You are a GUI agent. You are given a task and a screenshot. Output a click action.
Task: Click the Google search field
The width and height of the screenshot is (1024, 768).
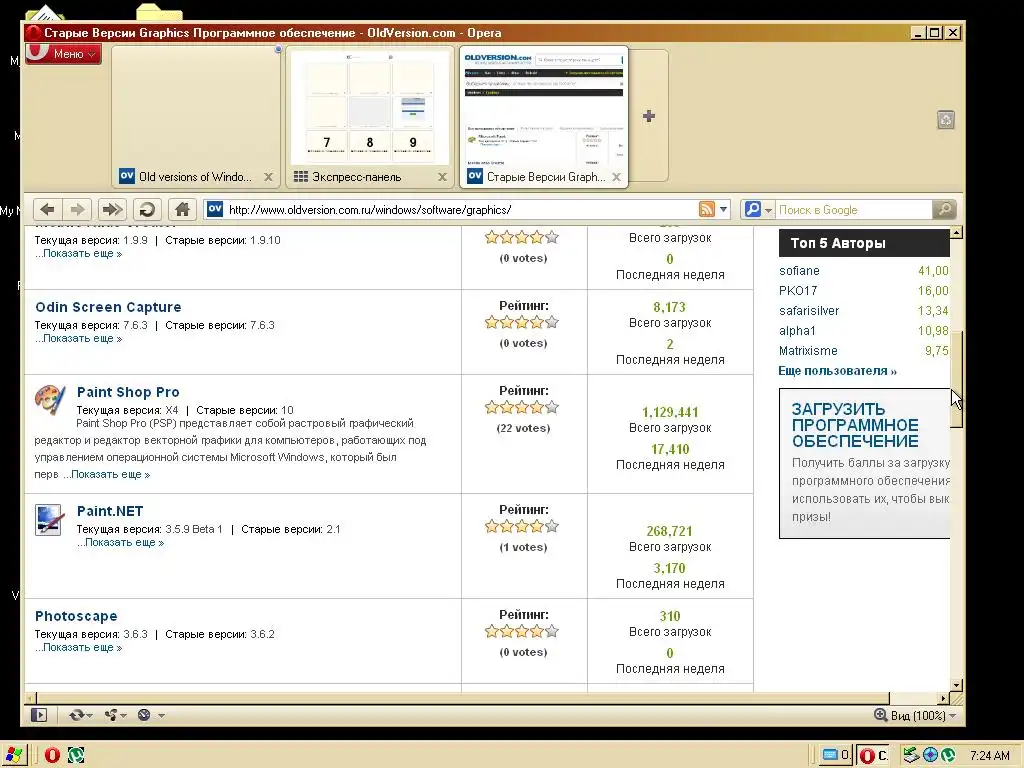coord(854,210)
